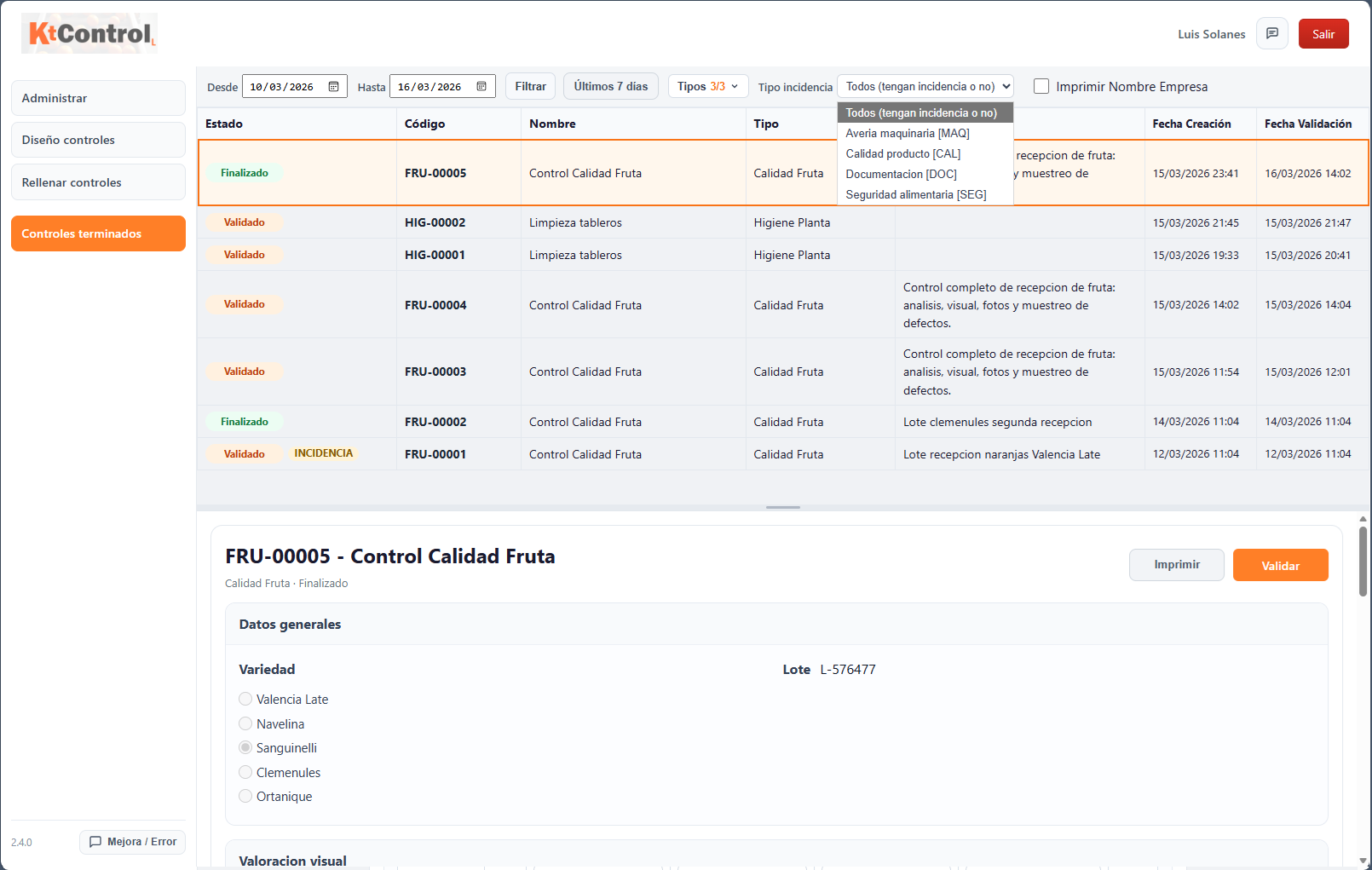Click the detail panel vertical scrollbar
Viewport: 1372px width, 870px height.
click(1363, 562)
